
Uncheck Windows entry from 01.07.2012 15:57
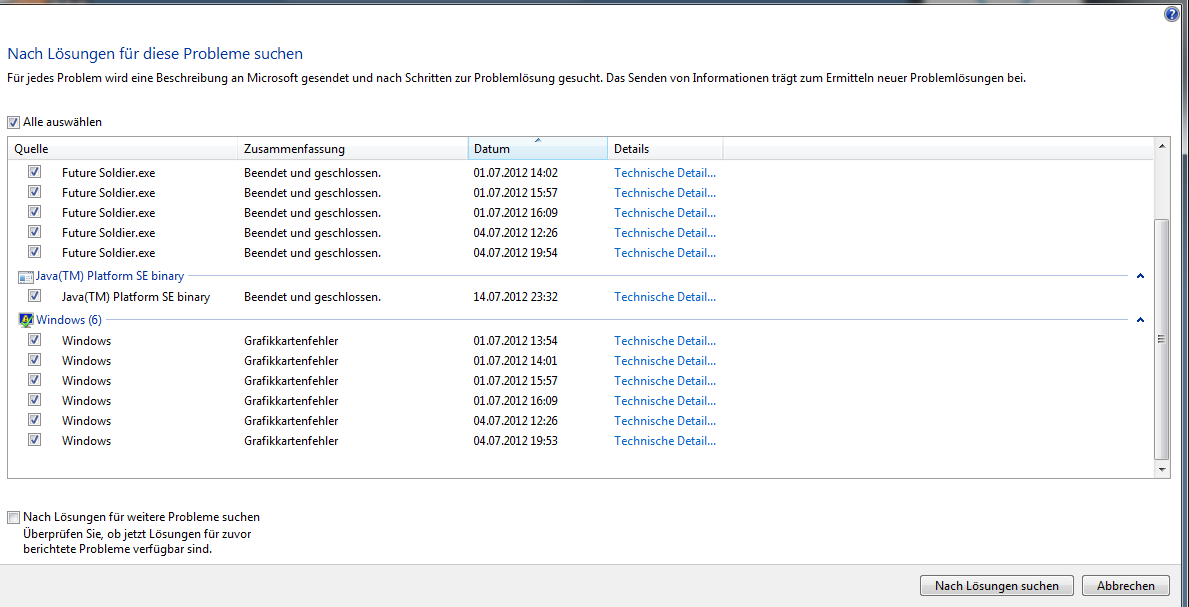point(34,379)
